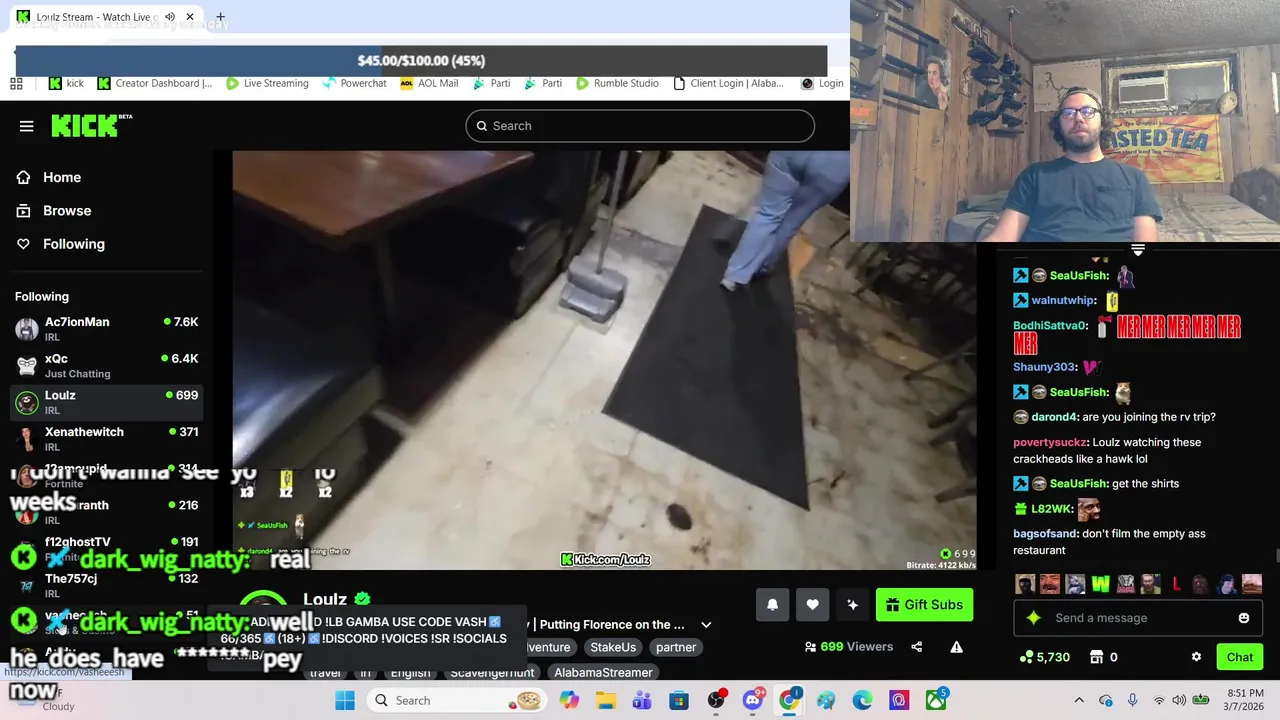Open xQc's channel from the Following list
This screenshot has height=720, width=1280.
(105, 365)
